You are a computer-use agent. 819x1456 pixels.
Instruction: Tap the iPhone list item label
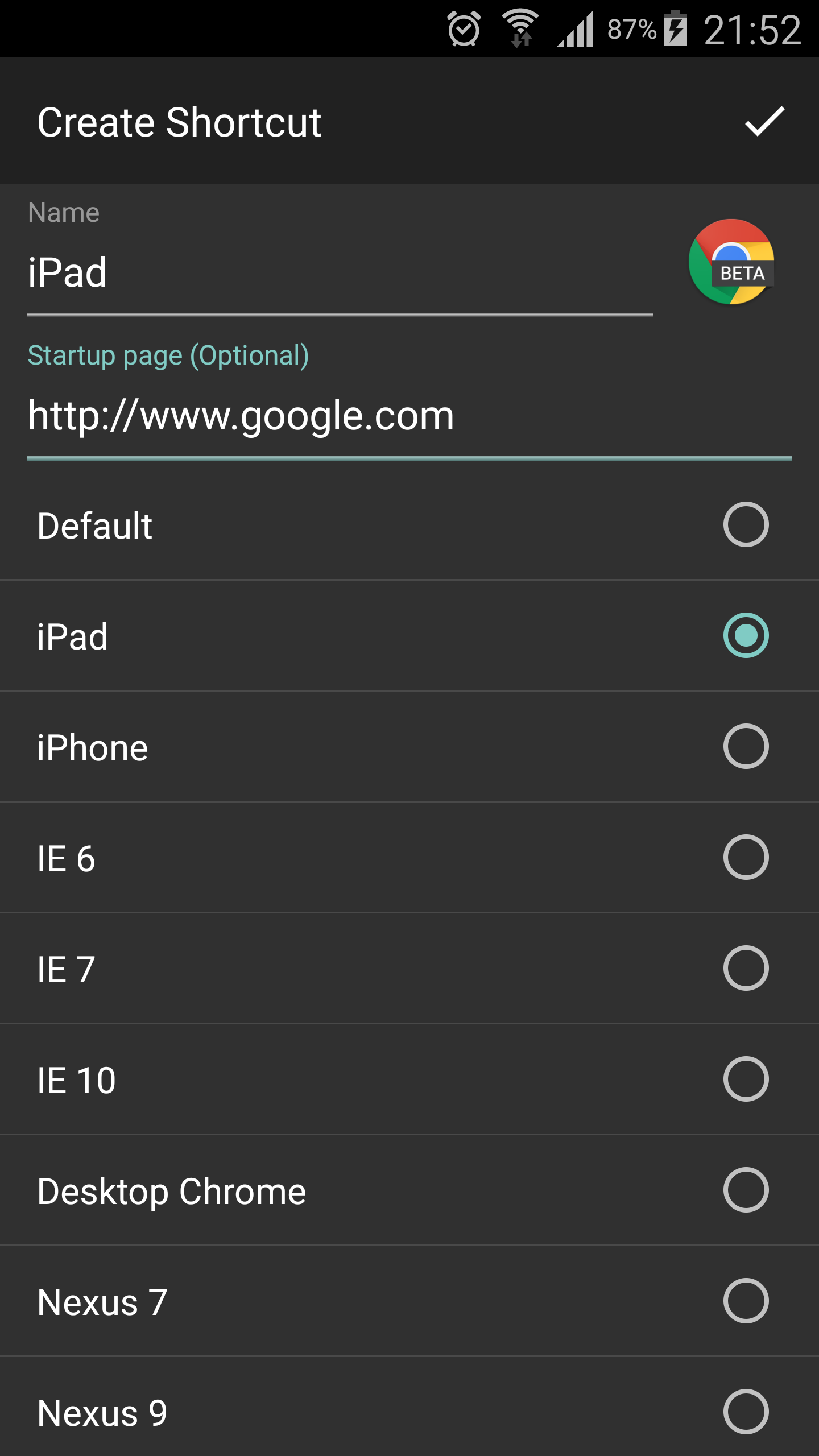click(x=93, y=747)
